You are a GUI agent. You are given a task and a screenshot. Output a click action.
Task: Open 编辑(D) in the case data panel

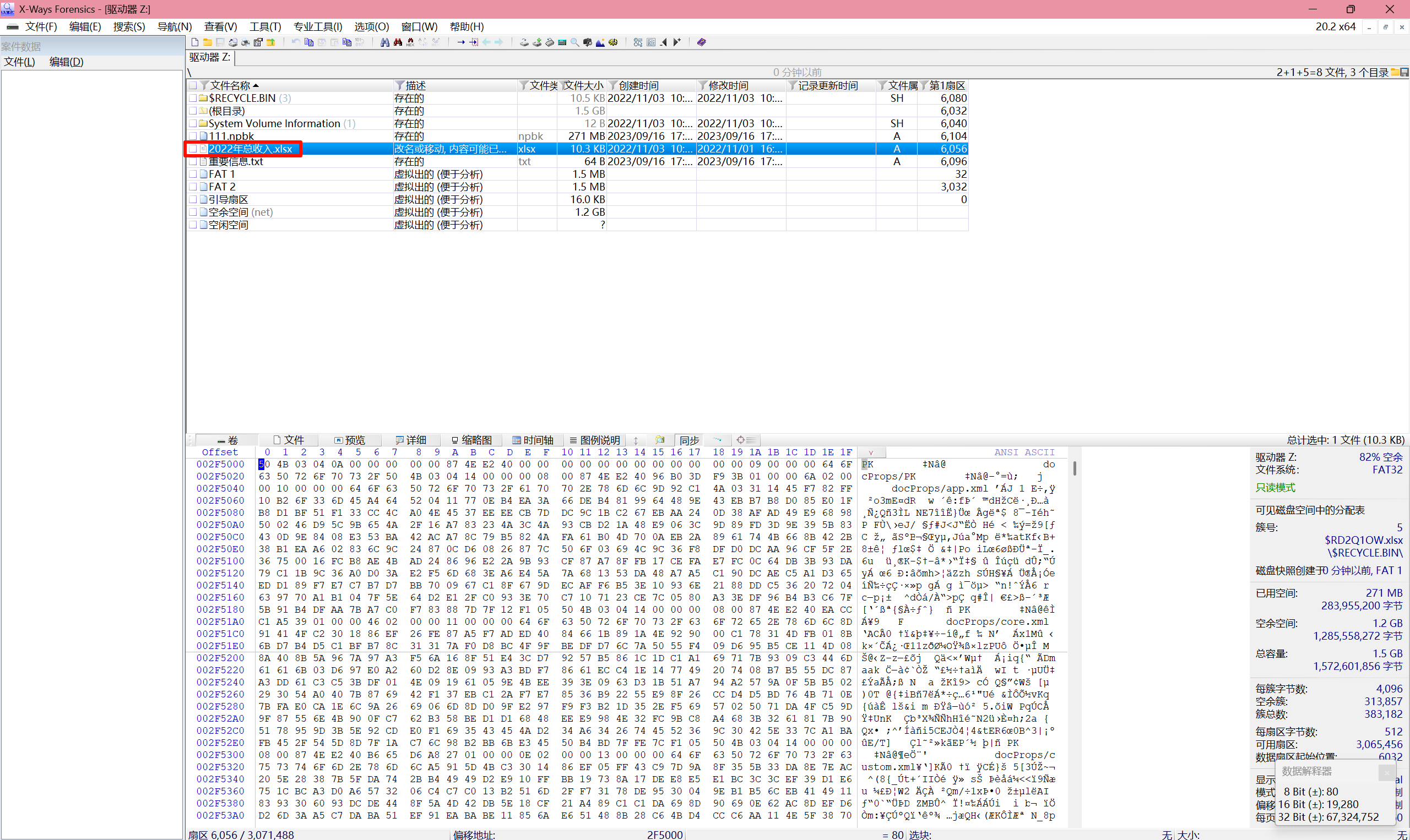[x=66, y=62]
